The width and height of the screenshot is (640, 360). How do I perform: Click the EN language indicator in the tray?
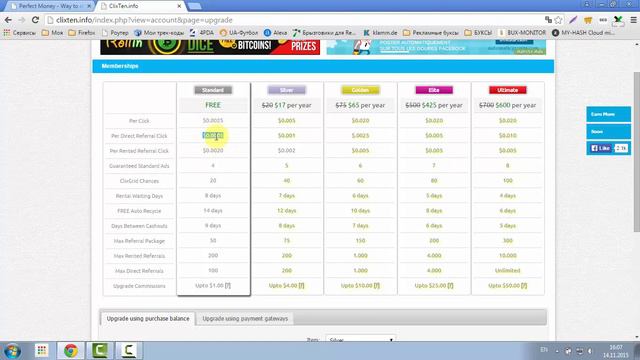(544, 350)
